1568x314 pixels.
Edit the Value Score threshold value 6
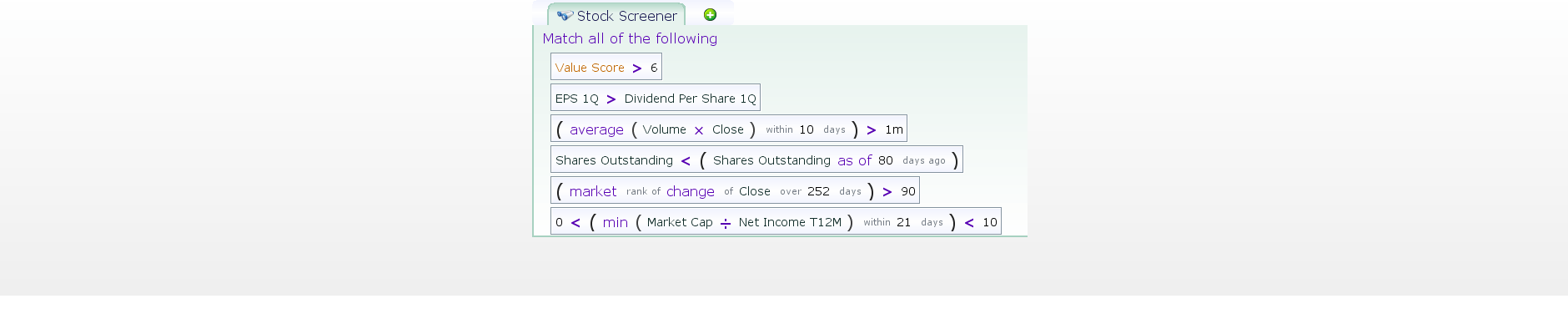(x=654, y=68)
